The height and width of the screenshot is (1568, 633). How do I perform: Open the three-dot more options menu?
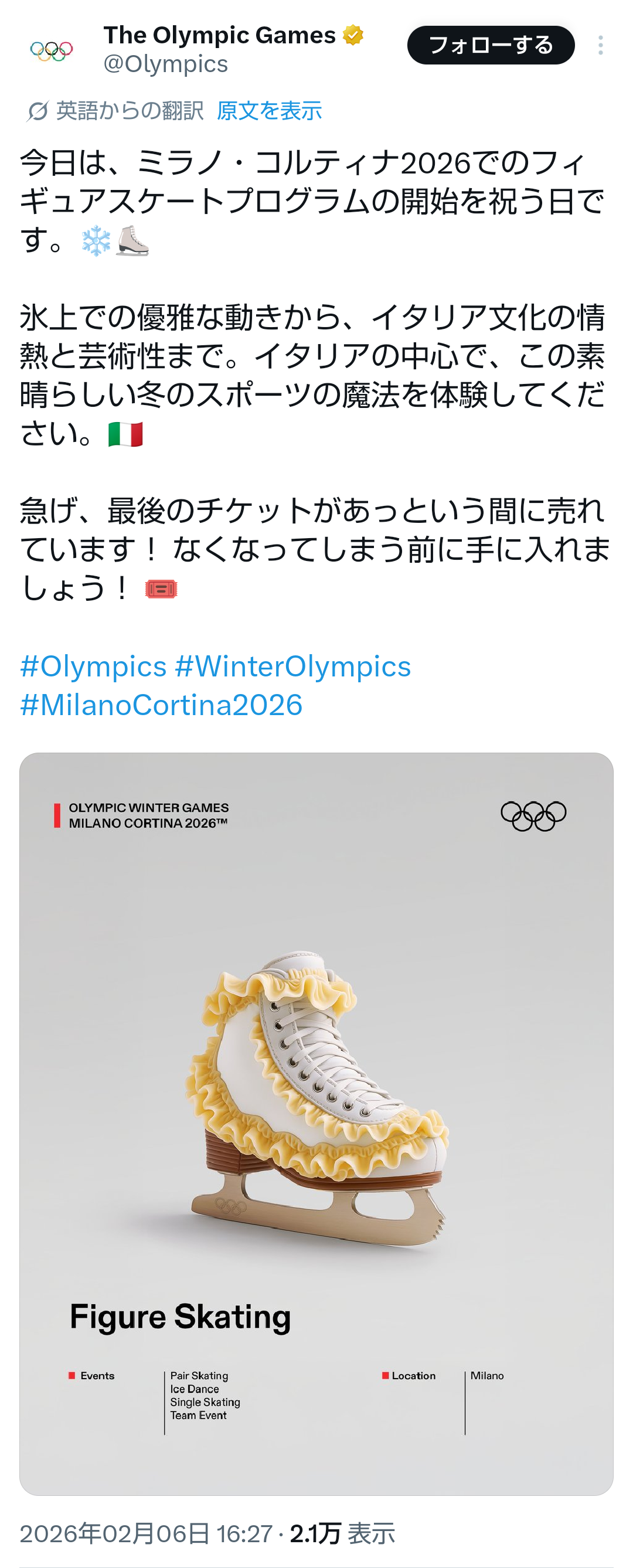click(600, 46)
